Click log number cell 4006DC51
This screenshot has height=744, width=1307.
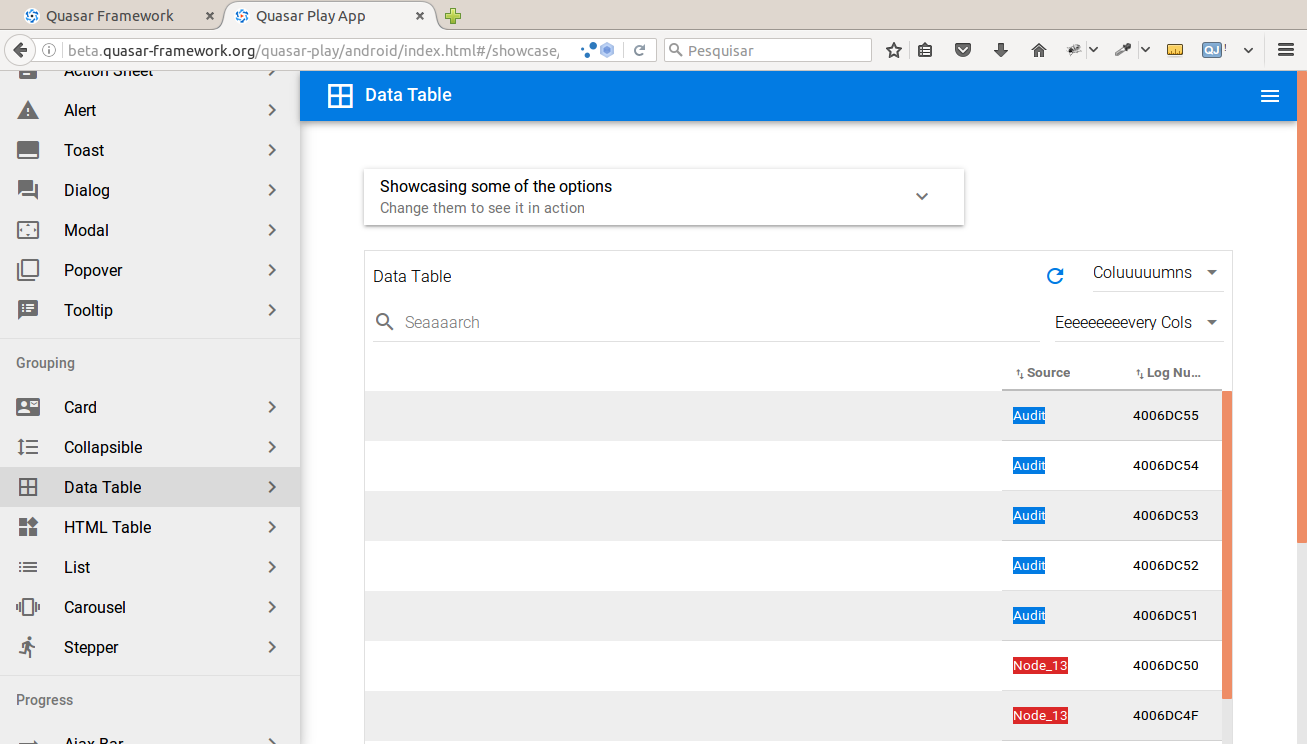[1166, 615]
